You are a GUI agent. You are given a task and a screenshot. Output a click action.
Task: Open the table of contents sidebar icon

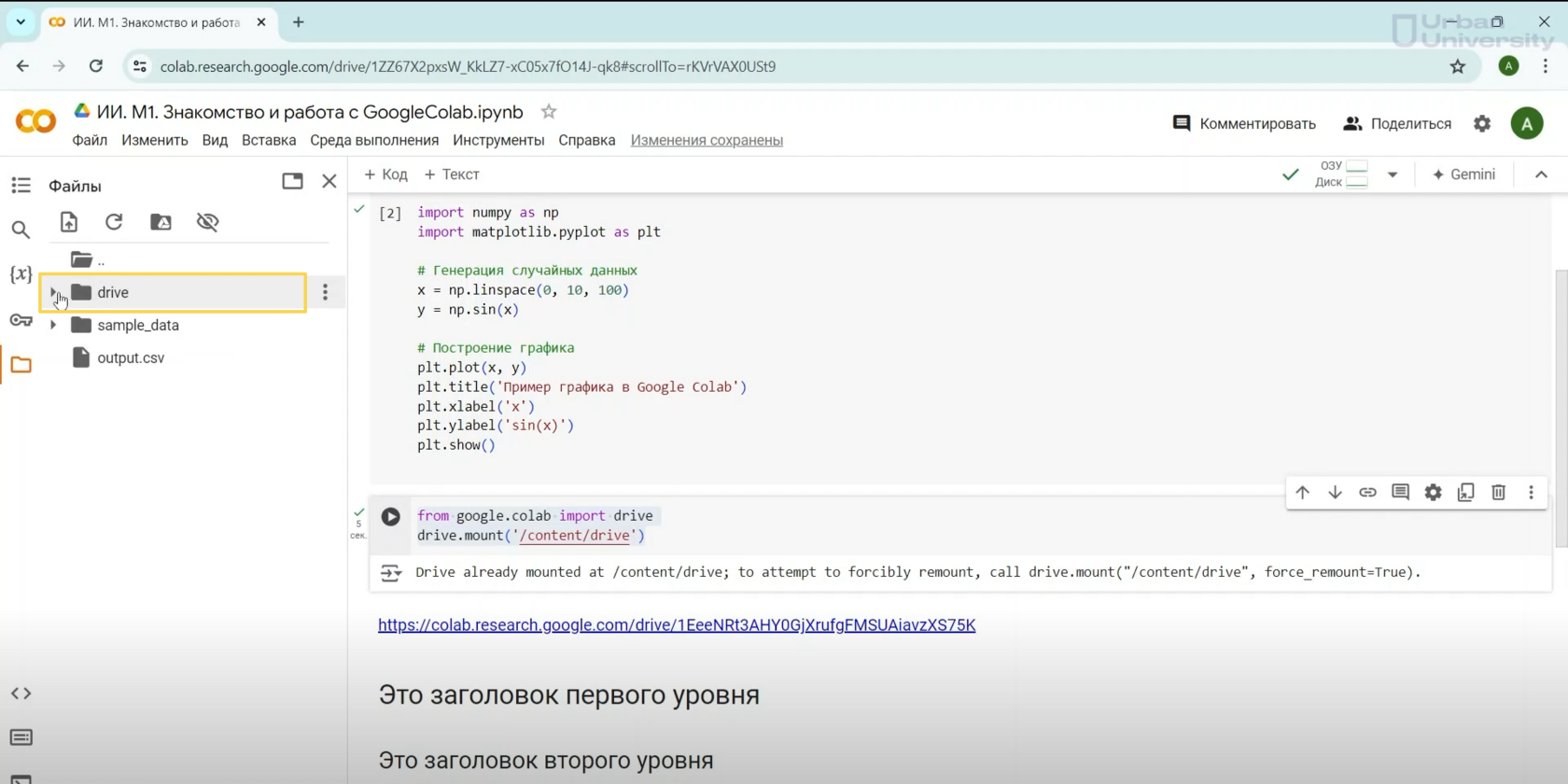coord(21,186)
